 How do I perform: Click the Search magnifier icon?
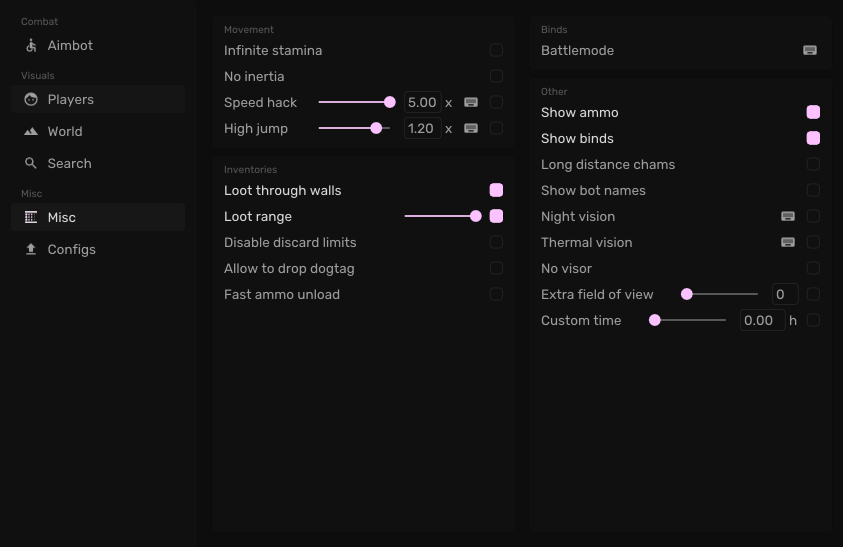pos(31,164)
